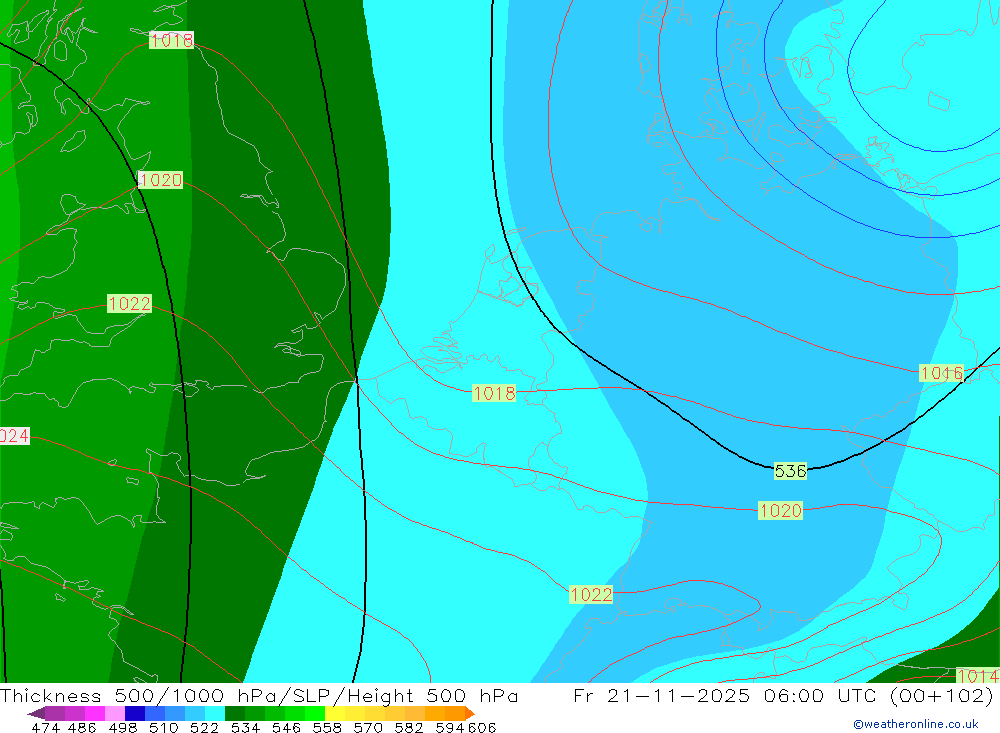The width and height of the screenshot is (1000, 733).
Task: Pick the bright yellow legend swatch
Action: pyautogui.click(x=335, y=713)
